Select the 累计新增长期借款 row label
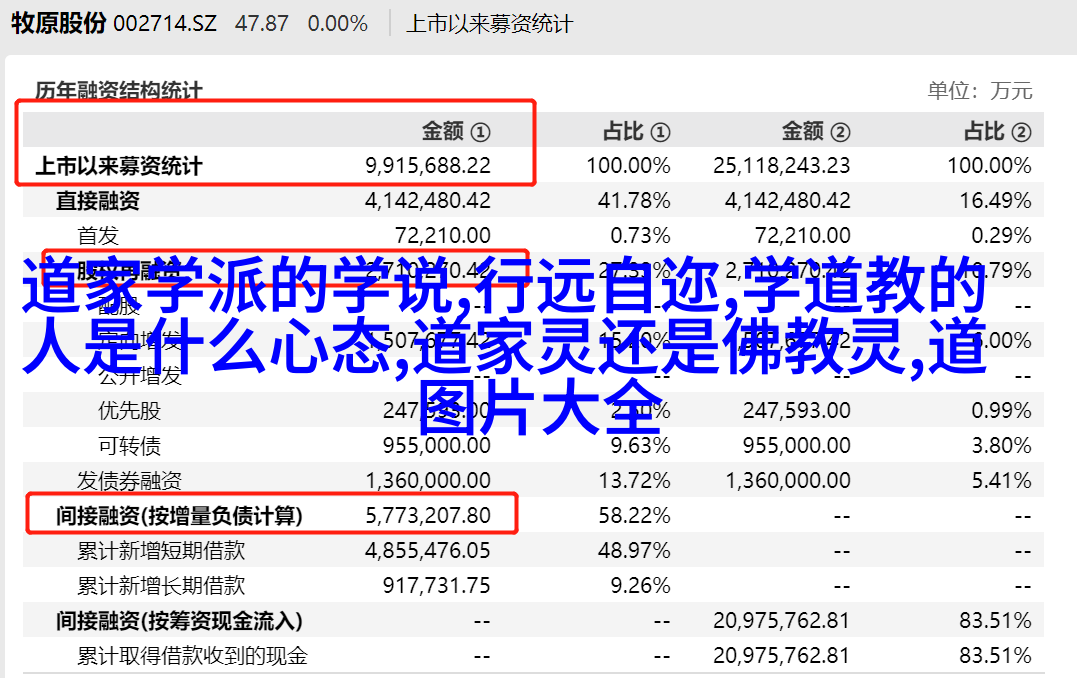1077x678 pixels. click(161, 586)
